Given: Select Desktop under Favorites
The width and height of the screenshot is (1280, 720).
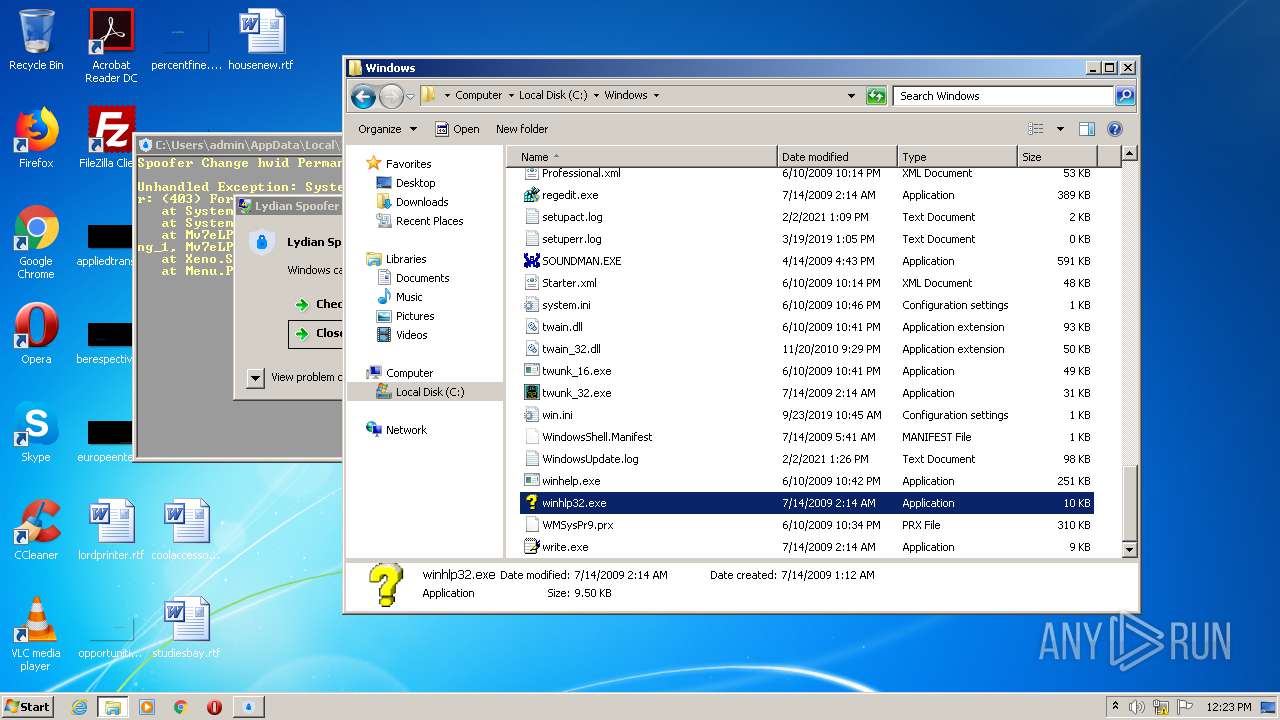Looking at the screenshot, I should [x=415, y=183].
